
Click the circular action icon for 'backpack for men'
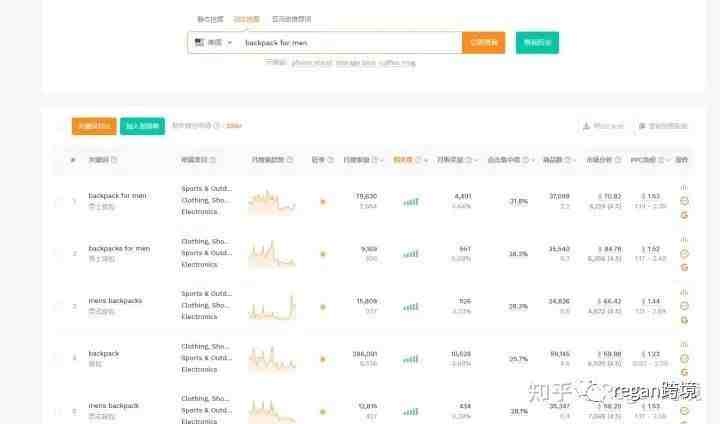684,201
